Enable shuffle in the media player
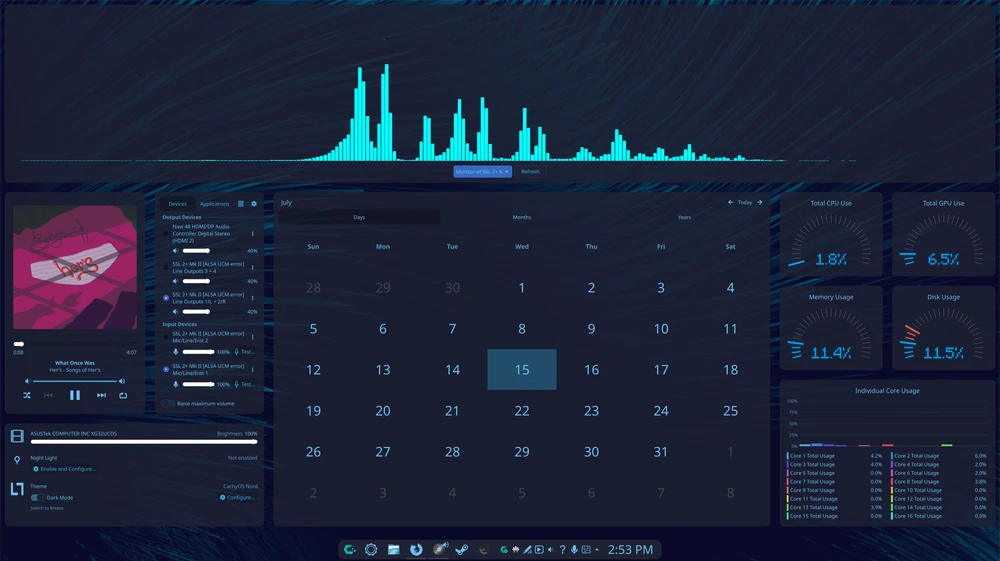Viewport: 1000px width, 561px height. point(27,395)
